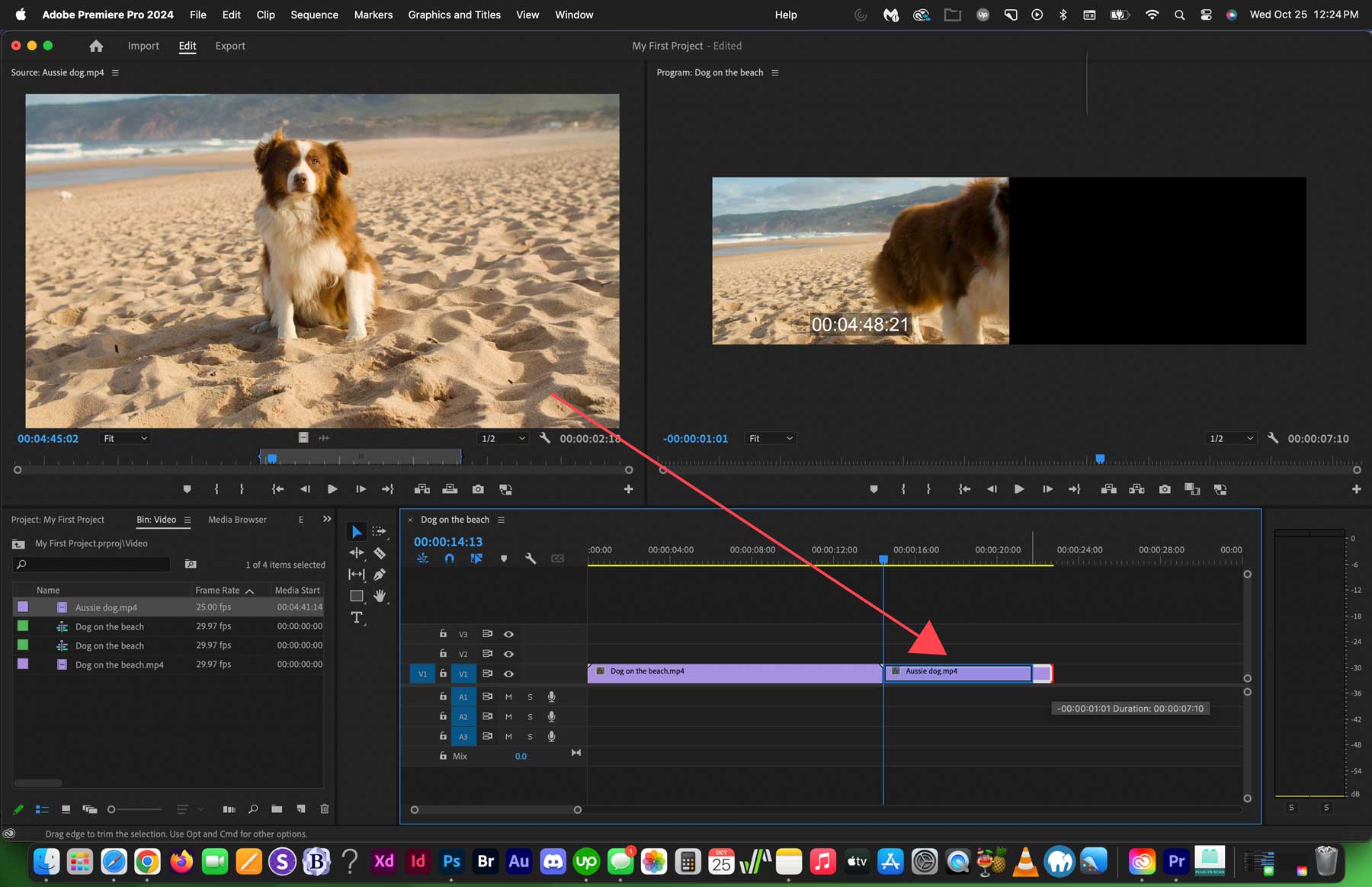Screen dimensions: 1372x887
Task: Add a marker in the Program Monitor
Action: pos(874,488)
